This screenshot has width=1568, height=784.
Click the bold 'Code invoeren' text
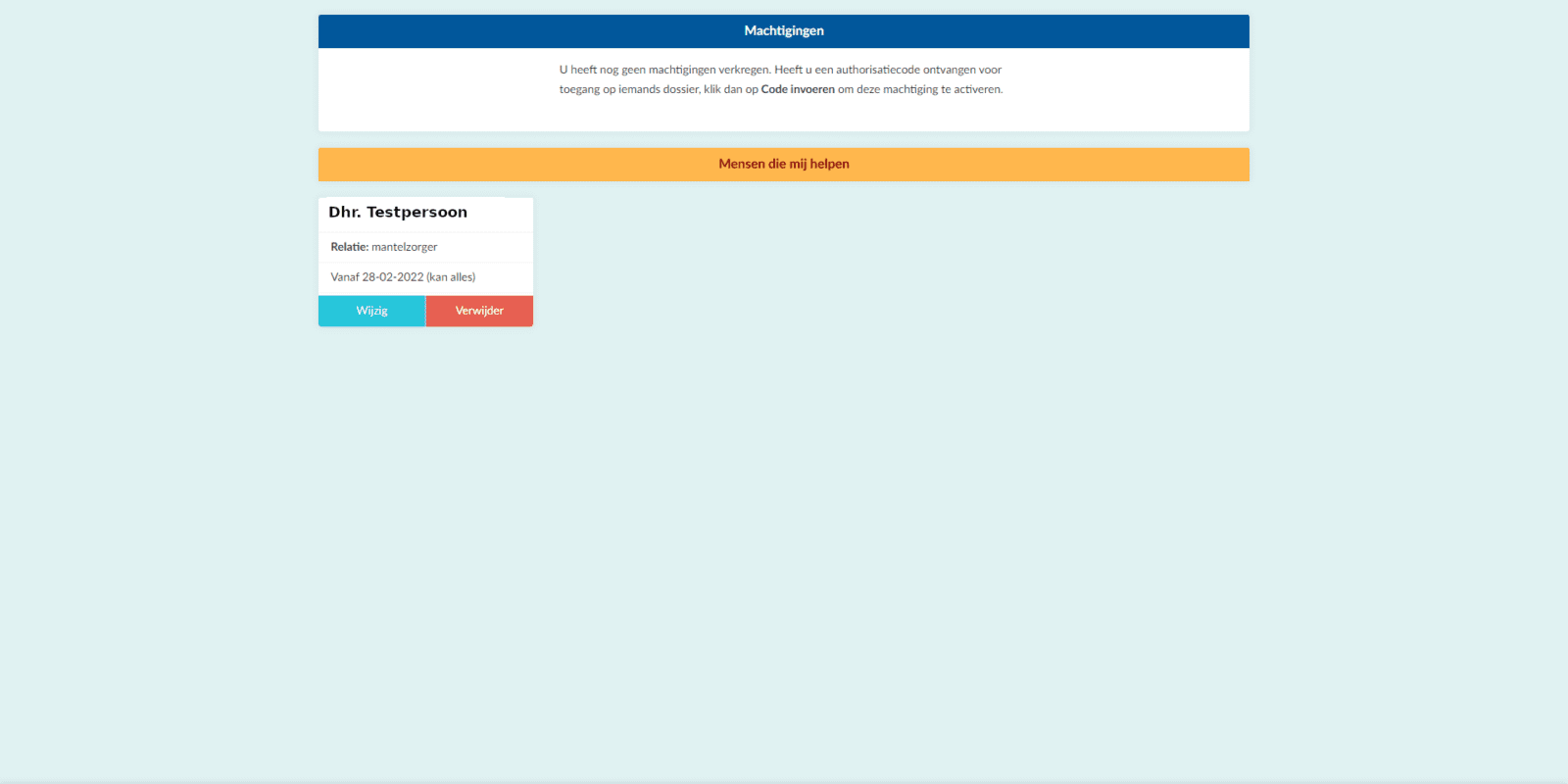798,89
